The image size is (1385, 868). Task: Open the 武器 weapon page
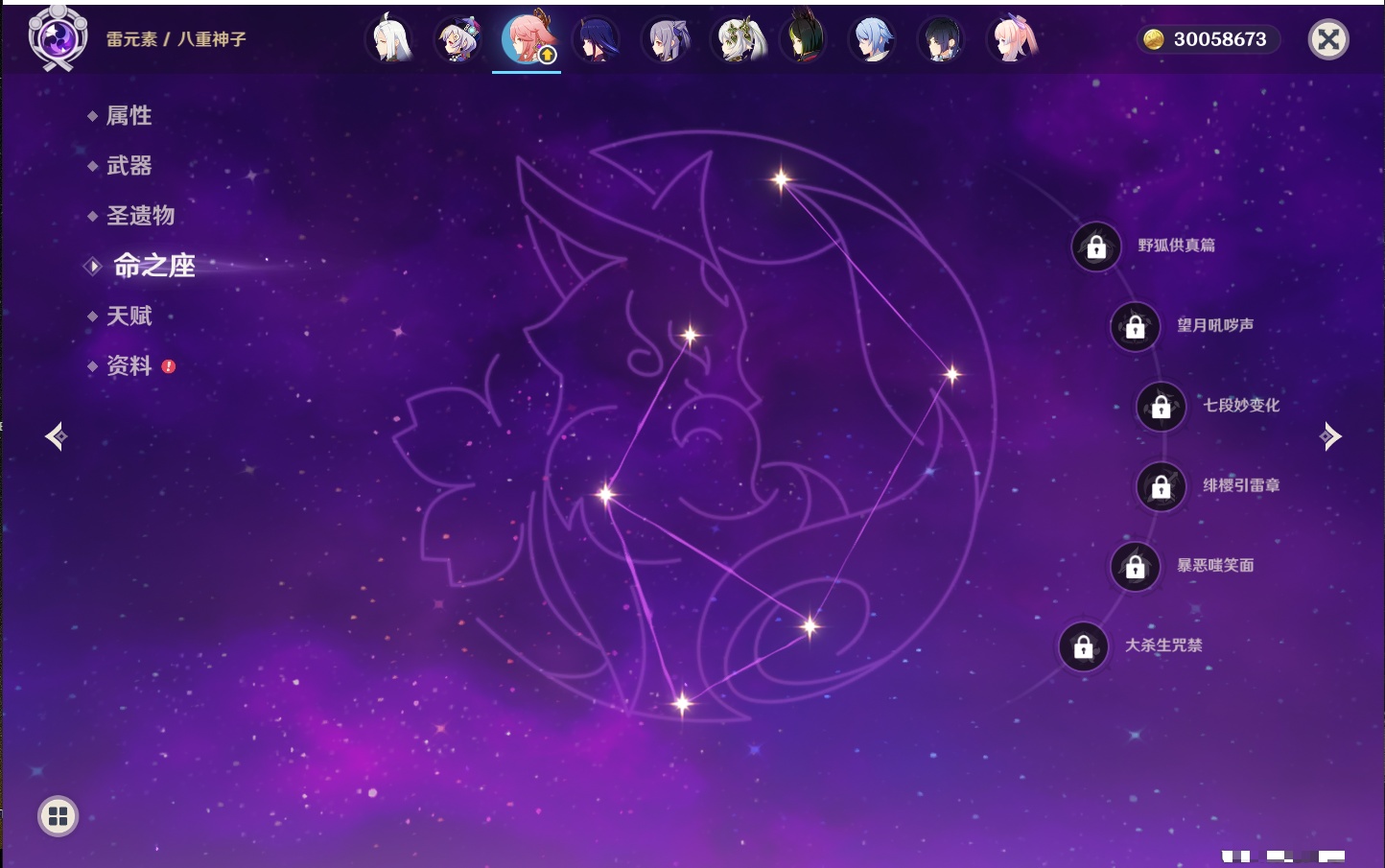pyautogui.click(x=129, y=166)
